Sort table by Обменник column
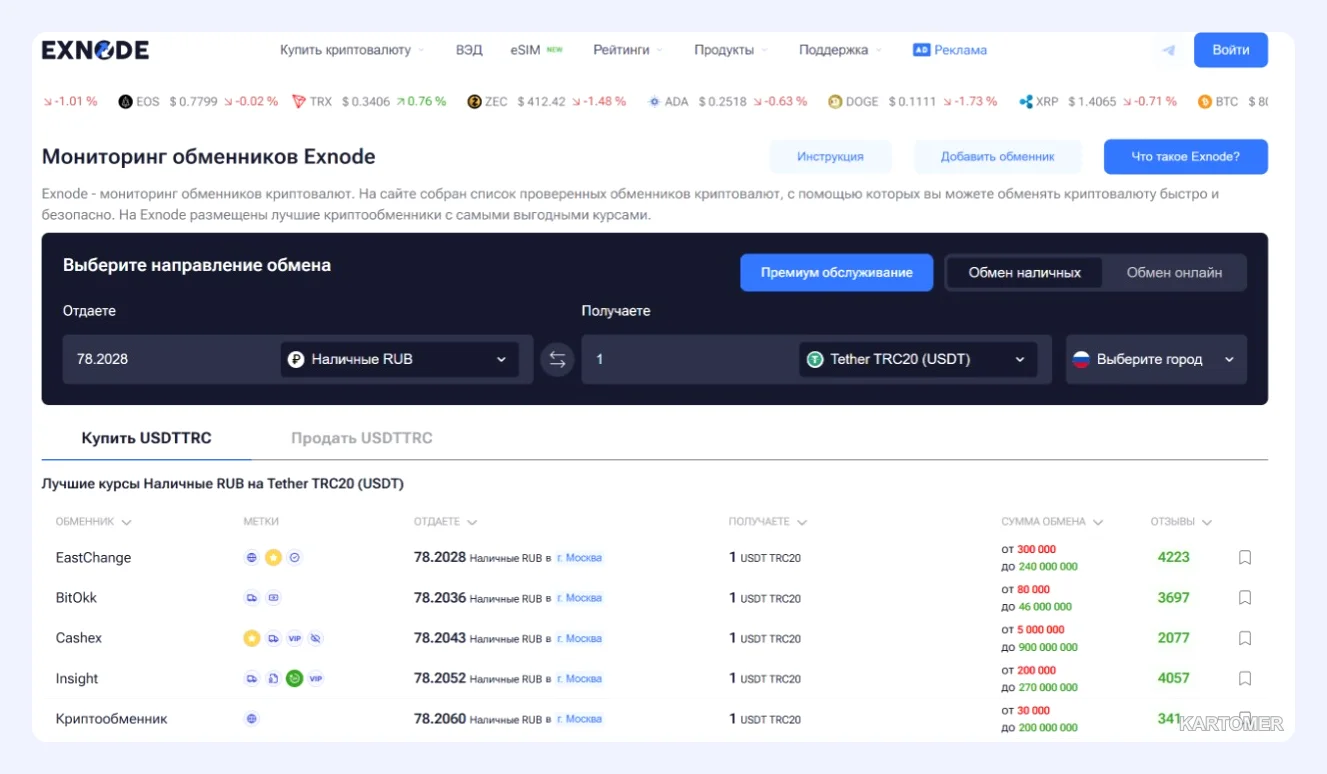The width and height of the screenshot is (1327, 774). point(94,522)
